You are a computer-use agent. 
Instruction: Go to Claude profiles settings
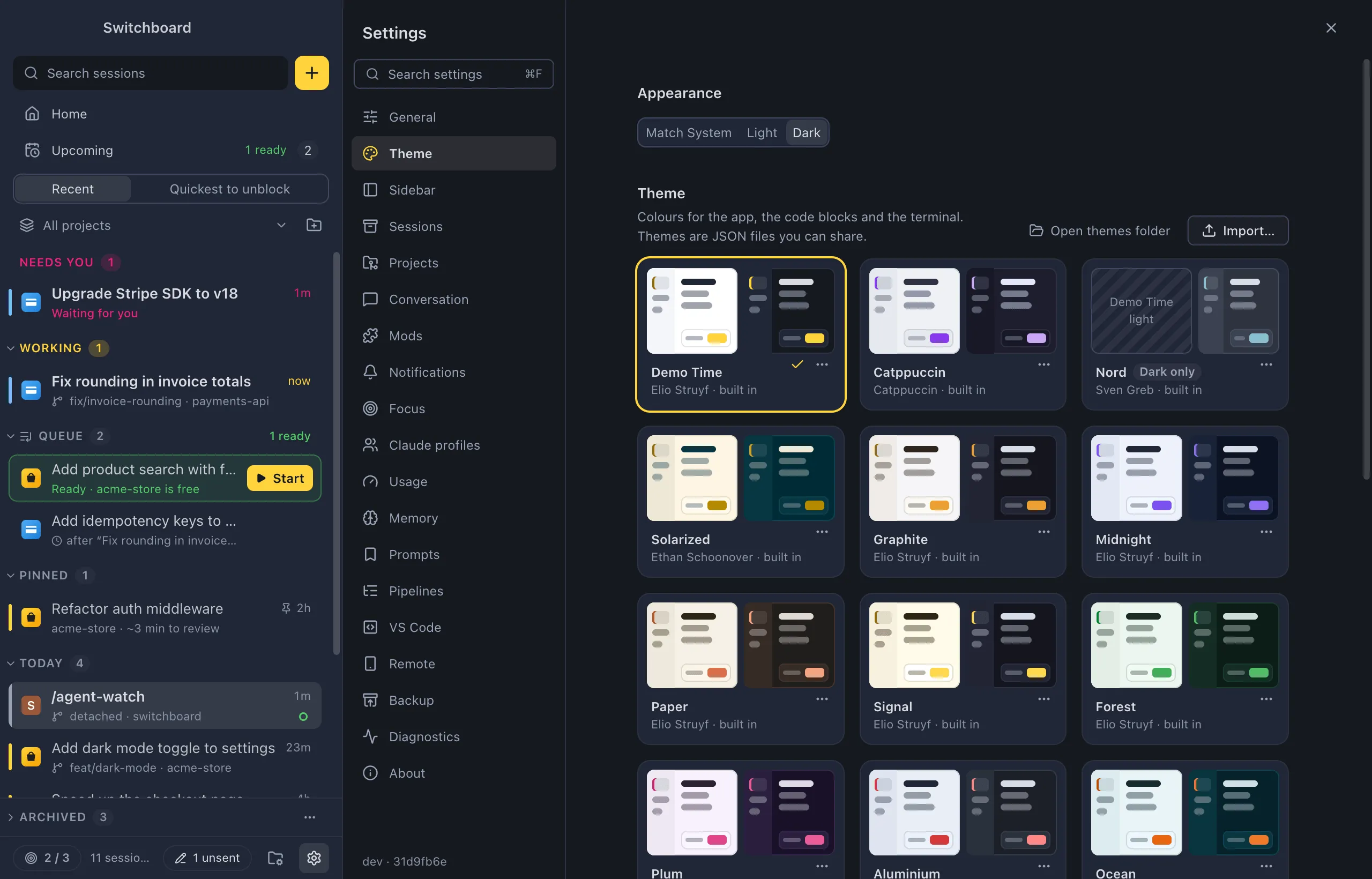click(x=454, y=445)
